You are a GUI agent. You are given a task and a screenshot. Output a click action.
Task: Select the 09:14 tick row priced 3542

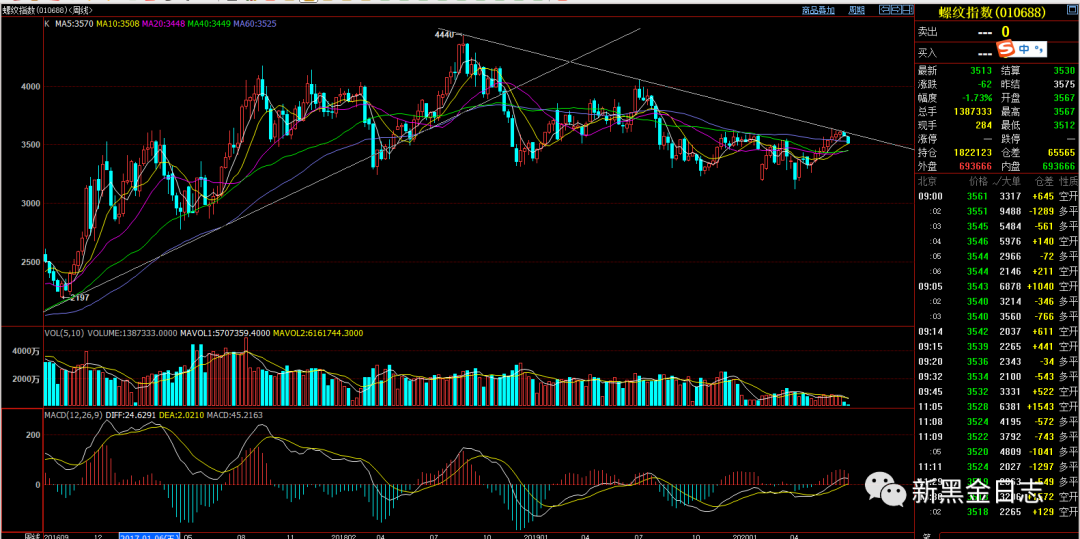pyautogui.click(x=997, y=331)
